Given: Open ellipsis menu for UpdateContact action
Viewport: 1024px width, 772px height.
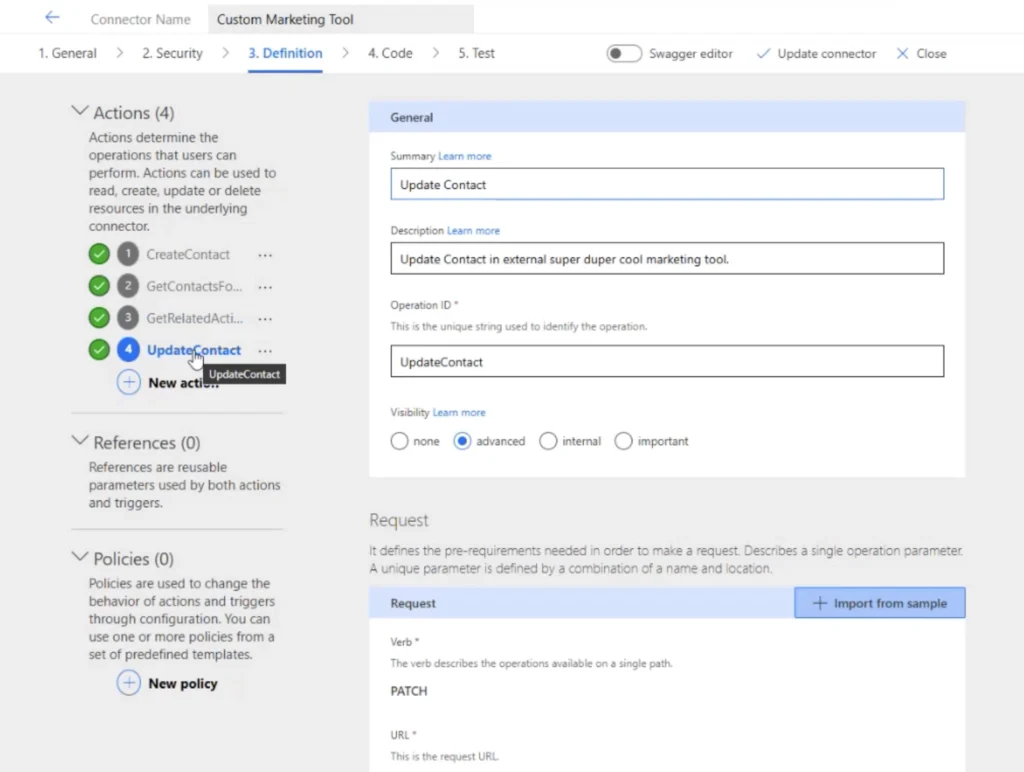Looking at the screenshot, I should click(x=265, y=351).
